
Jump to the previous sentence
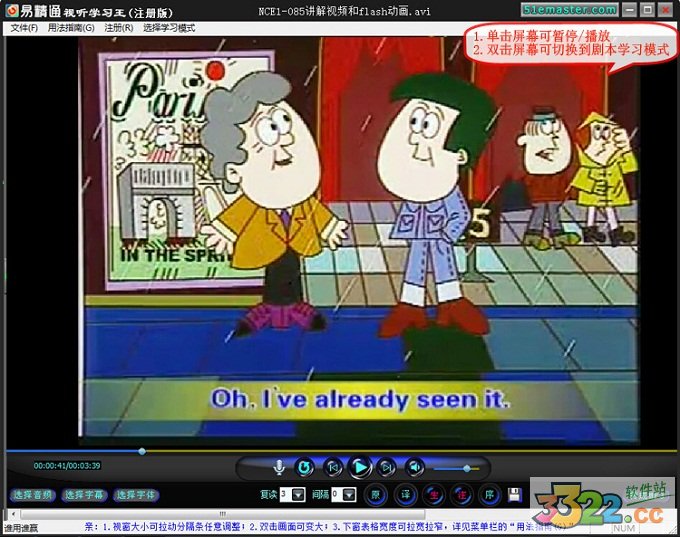point(333,467)
